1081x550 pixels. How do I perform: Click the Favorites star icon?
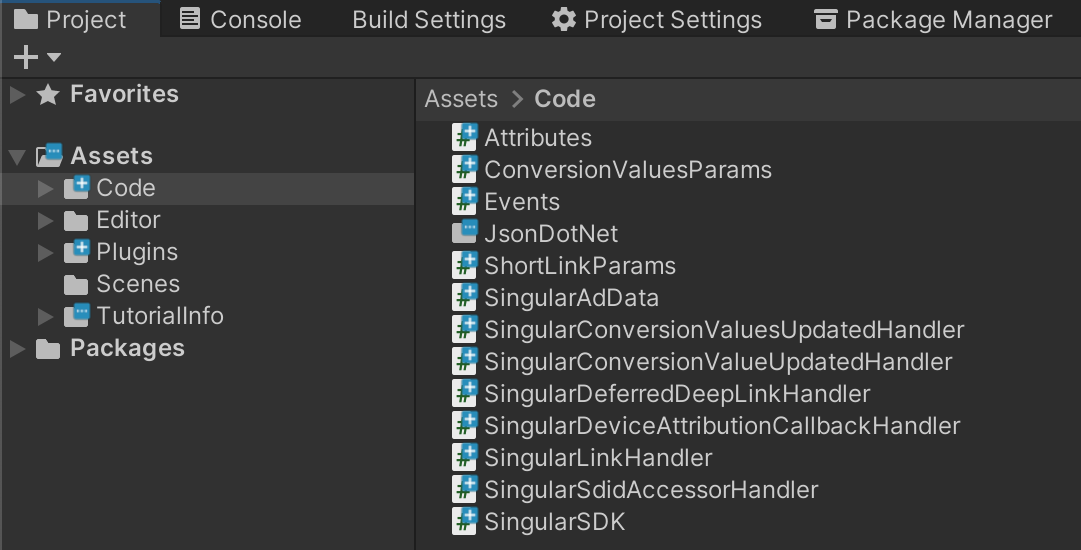pyautogui.click(x=48, y=94)
